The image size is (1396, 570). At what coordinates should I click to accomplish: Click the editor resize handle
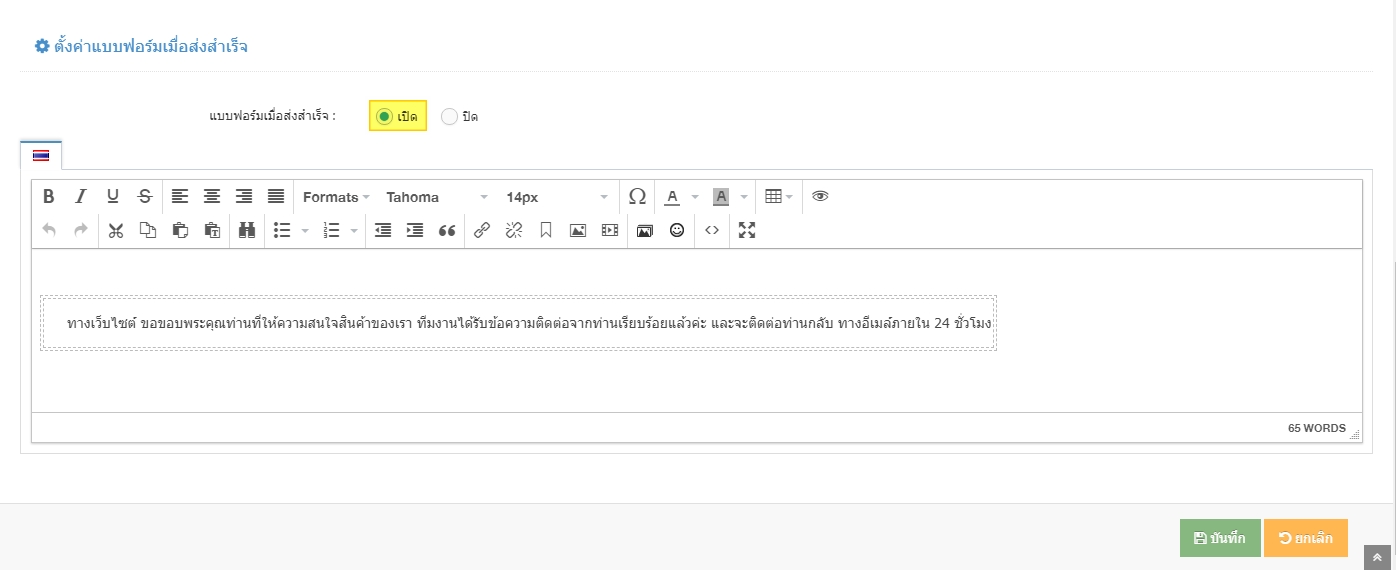[1355, 434]
